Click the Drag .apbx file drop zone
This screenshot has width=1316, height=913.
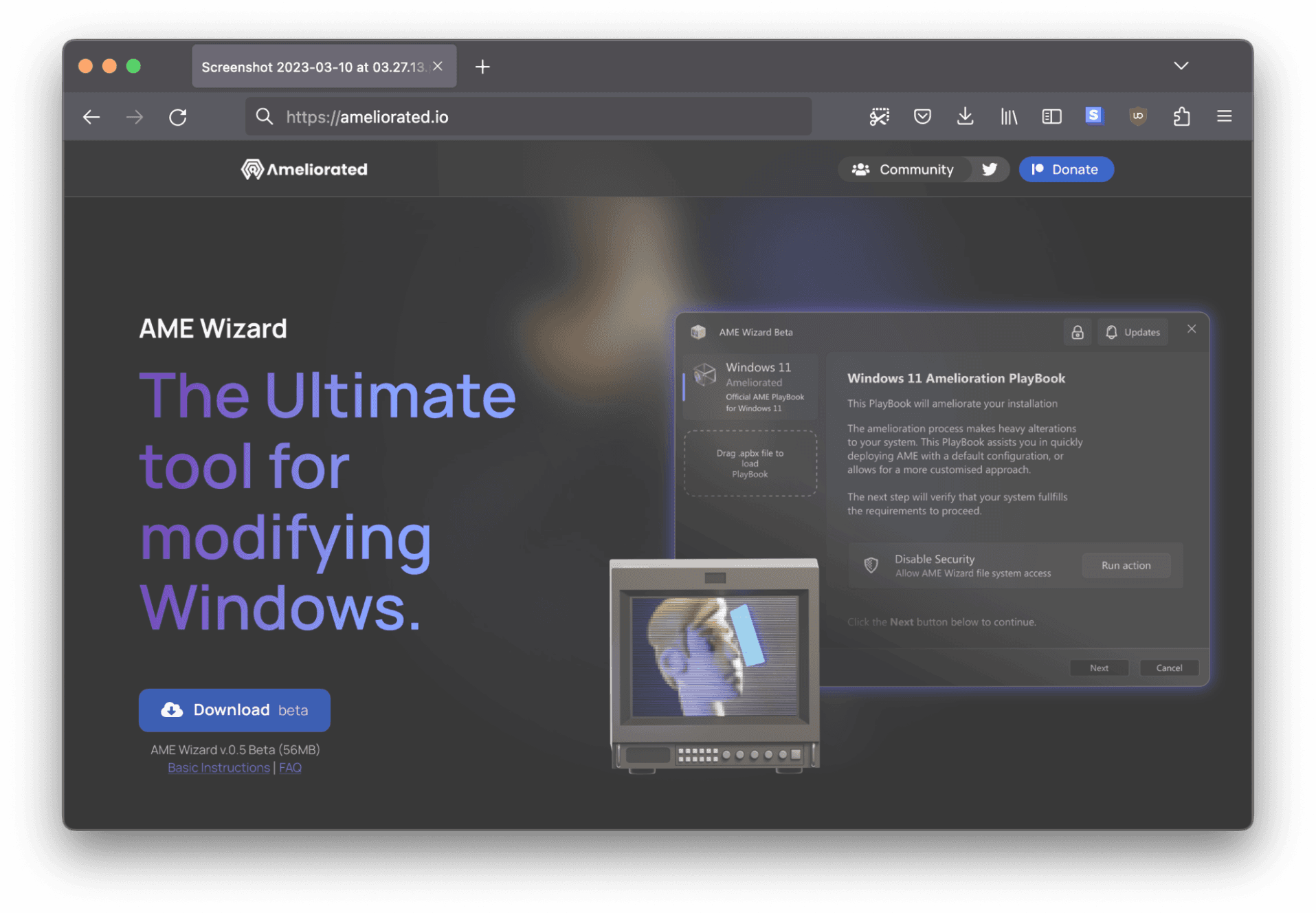pos(750,463)
